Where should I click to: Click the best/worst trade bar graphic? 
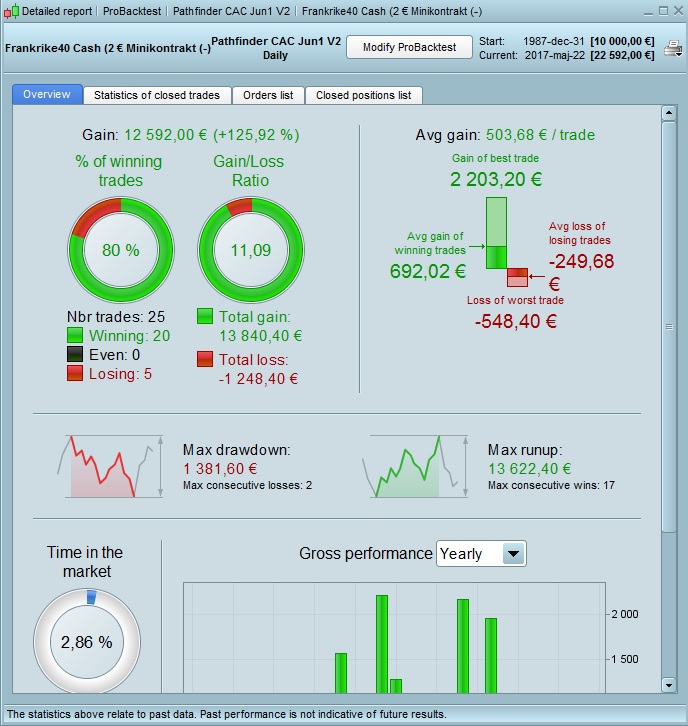coord(507,242)
